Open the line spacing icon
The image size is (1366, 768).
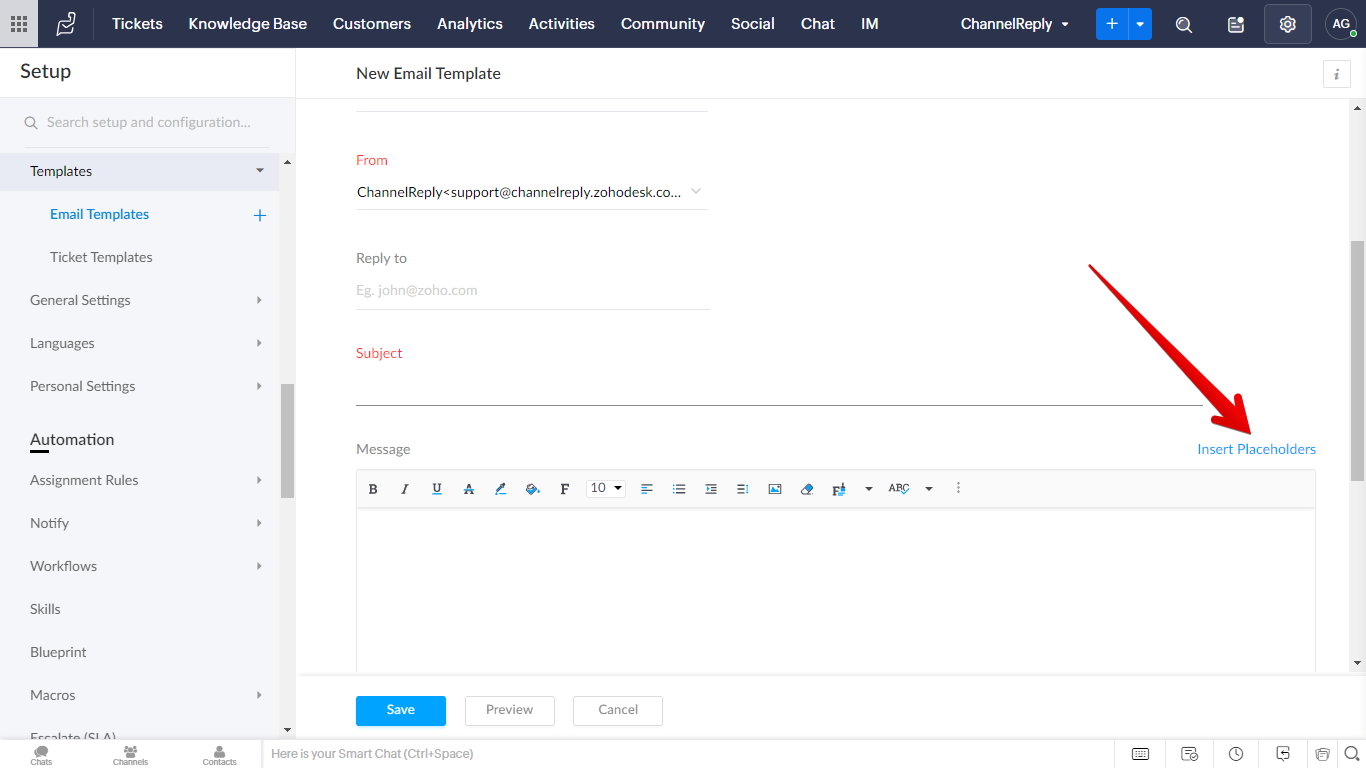(743, 489)
